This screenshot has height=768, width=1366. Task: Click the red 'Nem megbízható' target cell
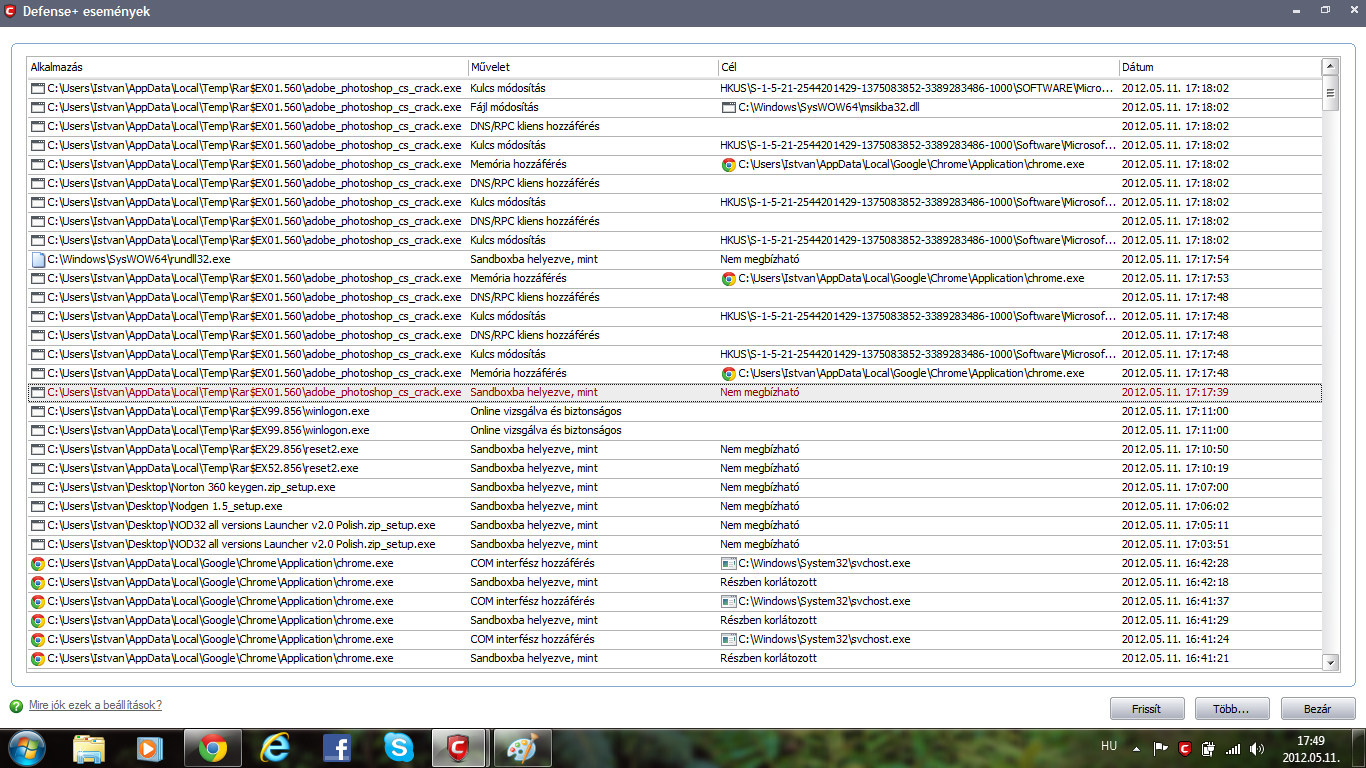(x=760, y=392)
